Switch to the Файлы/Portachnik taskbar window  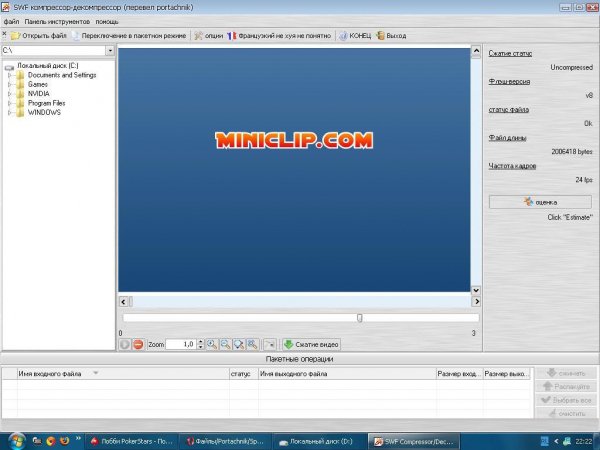tap(226, 441)
